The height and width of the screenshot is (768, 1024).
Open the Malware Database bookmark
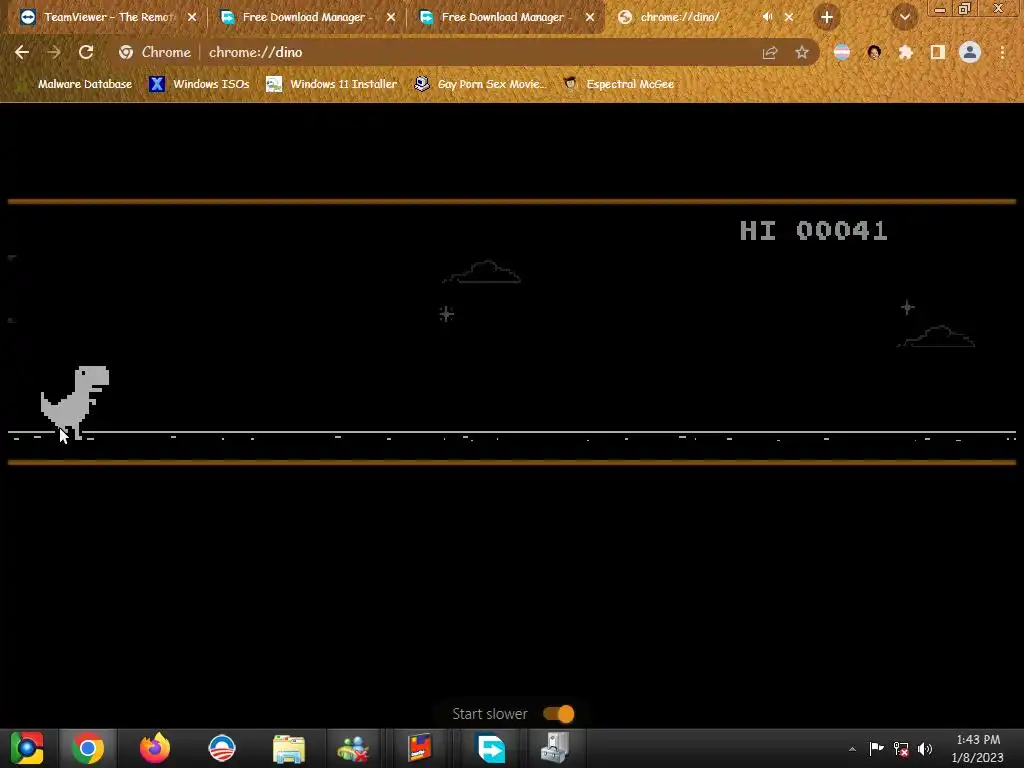76,84
